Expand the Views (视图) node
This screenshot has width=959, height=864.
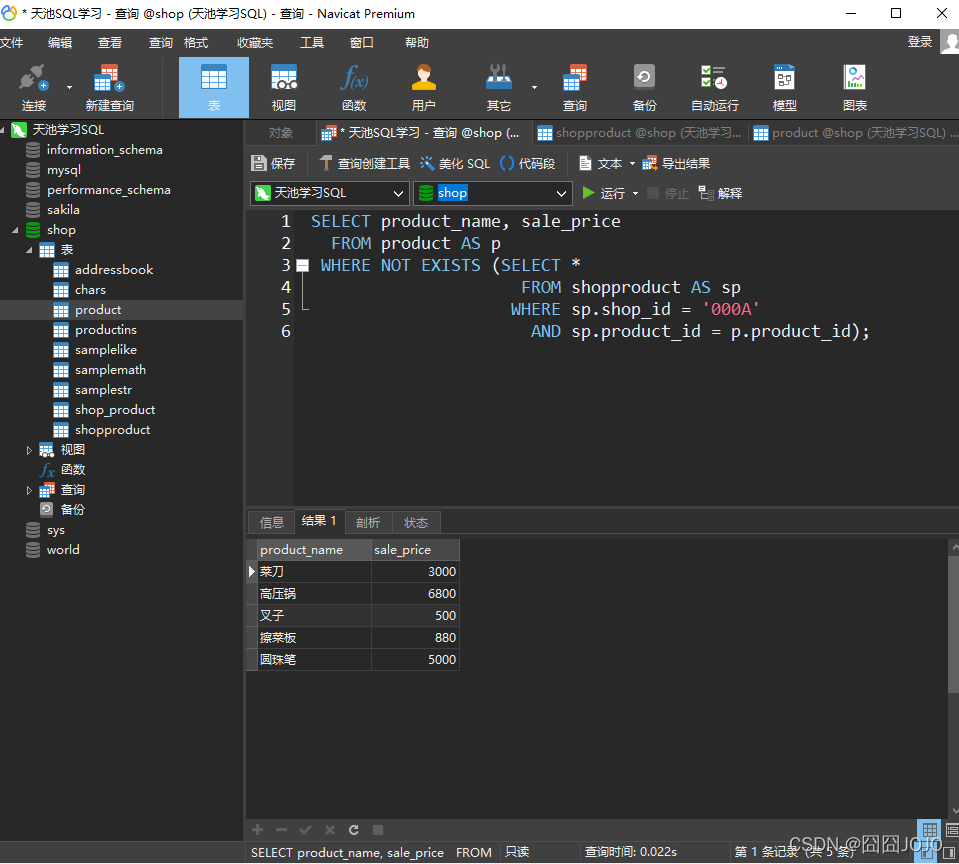tap(29, 450)
